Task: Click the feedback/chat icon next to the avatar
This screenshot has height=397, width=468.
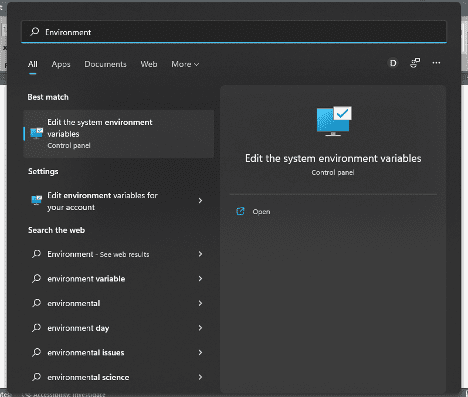Action: [415, 63]
